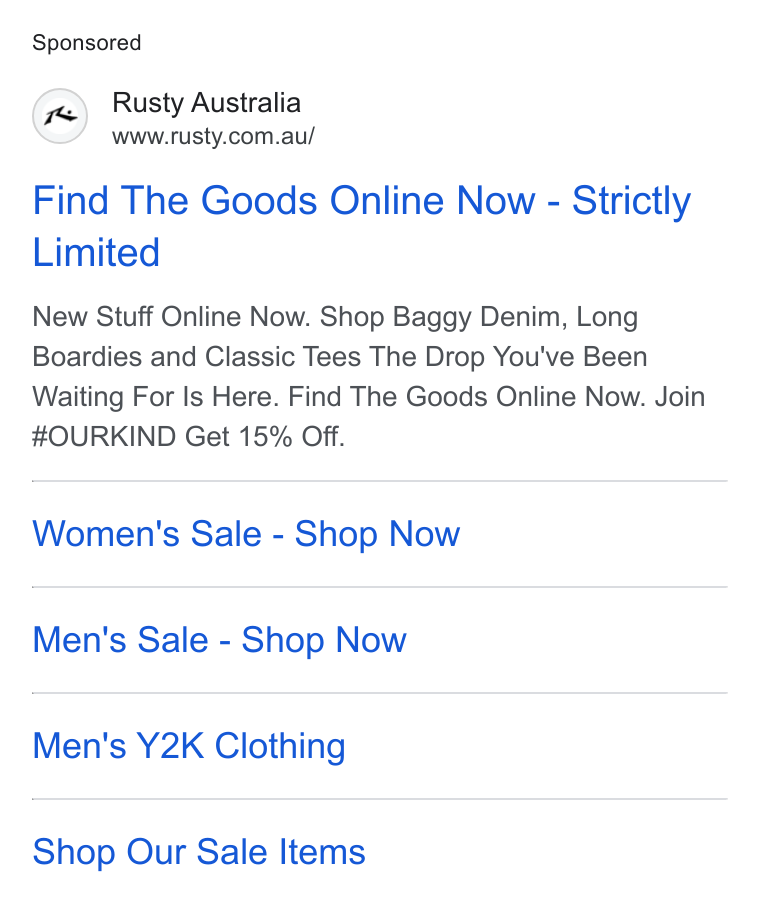Screen dimensions: 760x904
Task: Click Waiting For Is Here description line
Action: 156,397
